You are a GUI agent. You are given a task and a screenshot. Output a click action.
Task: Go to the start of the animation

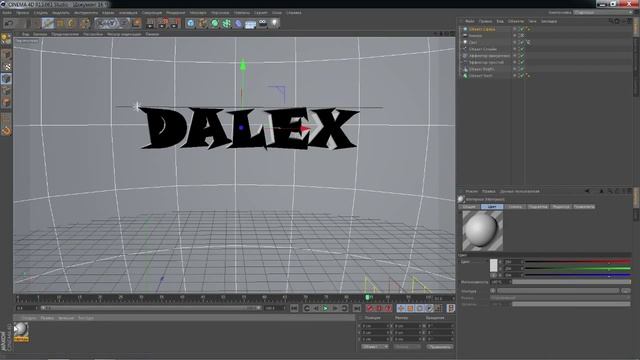coord(294,308)
